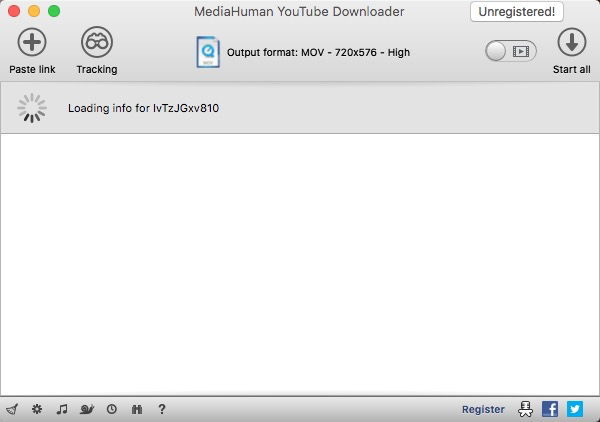Click the binoculars icon in bottom bar

[x=137, y=409]
